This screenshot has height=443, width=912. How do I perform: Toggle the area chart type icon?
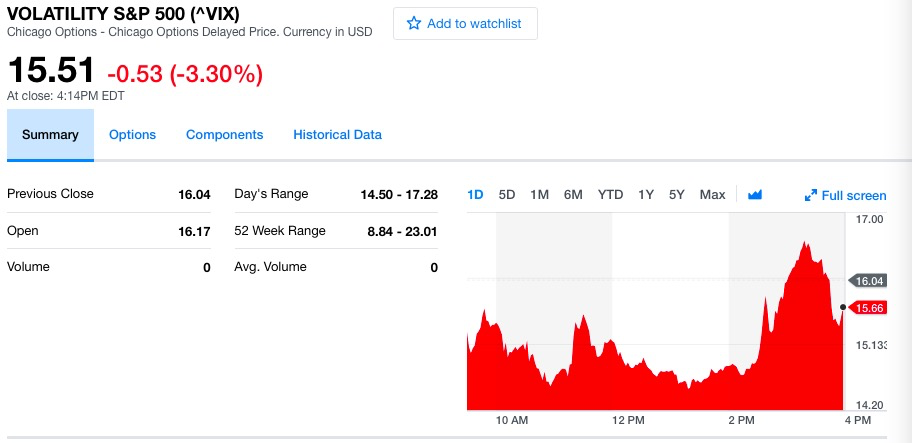[x=755, y=195]
